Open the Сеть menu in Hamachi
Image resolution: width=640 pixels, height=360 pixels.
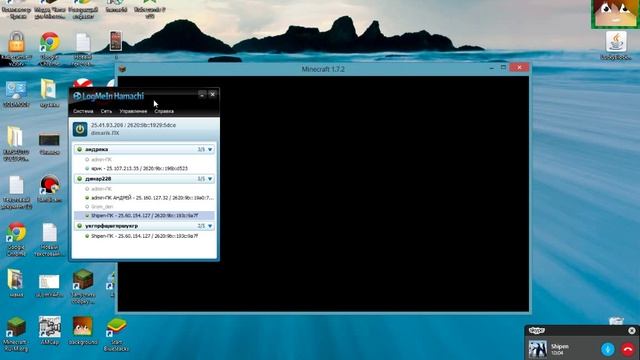click(106, 111)
